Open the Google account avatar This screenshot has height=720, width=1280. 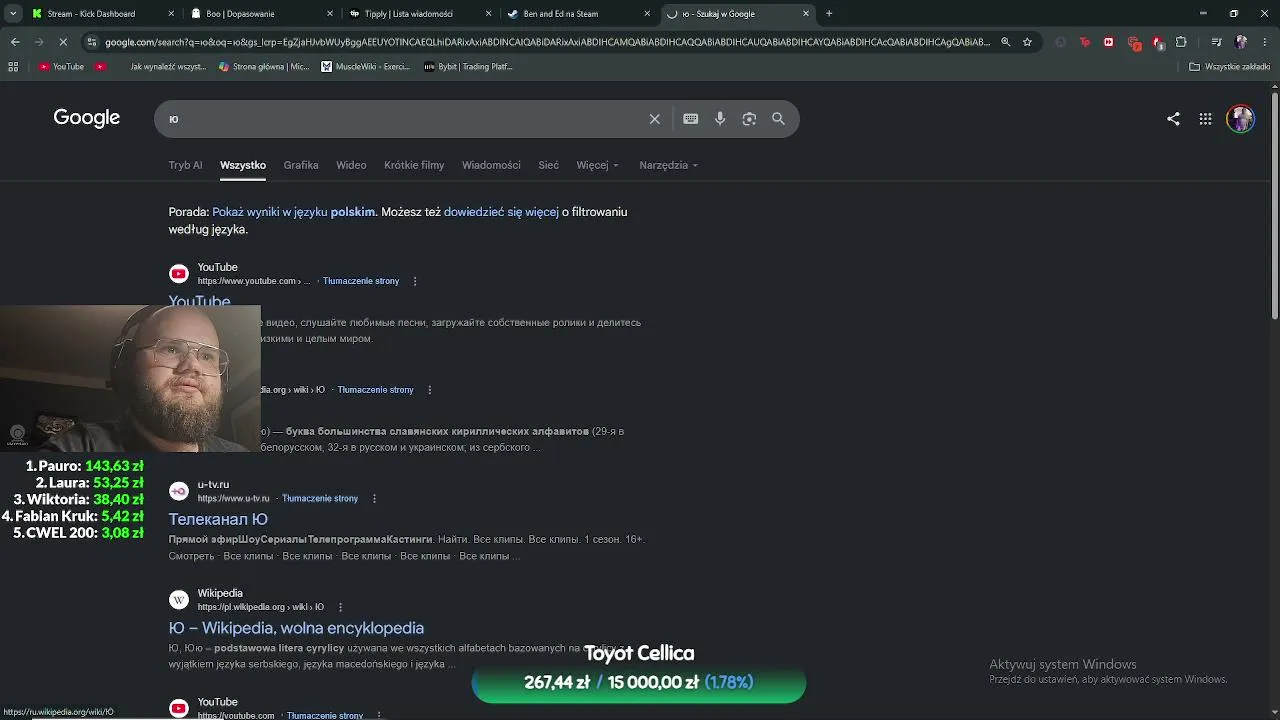[1240, 118]
